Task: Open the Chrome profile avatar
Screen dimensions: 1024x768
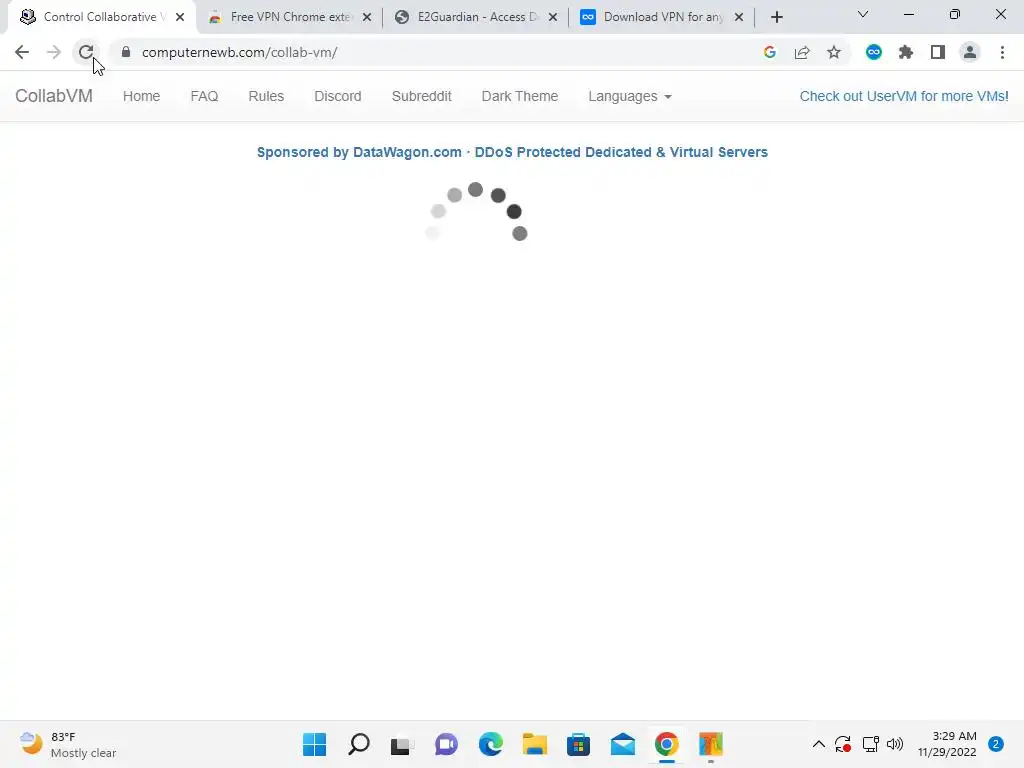Action: point(970,52)
